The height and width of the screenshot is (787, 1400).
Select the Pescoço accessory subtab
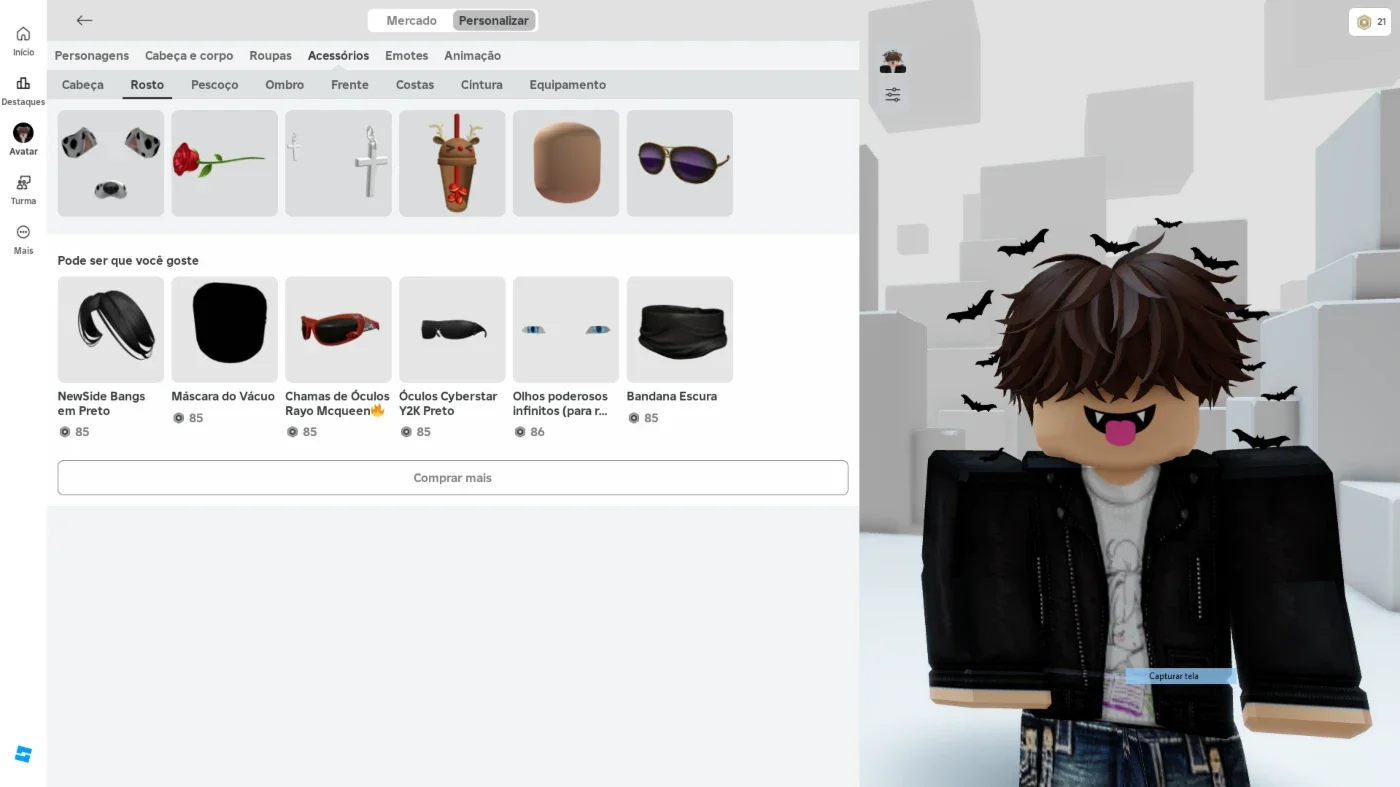tap(215, 85)
